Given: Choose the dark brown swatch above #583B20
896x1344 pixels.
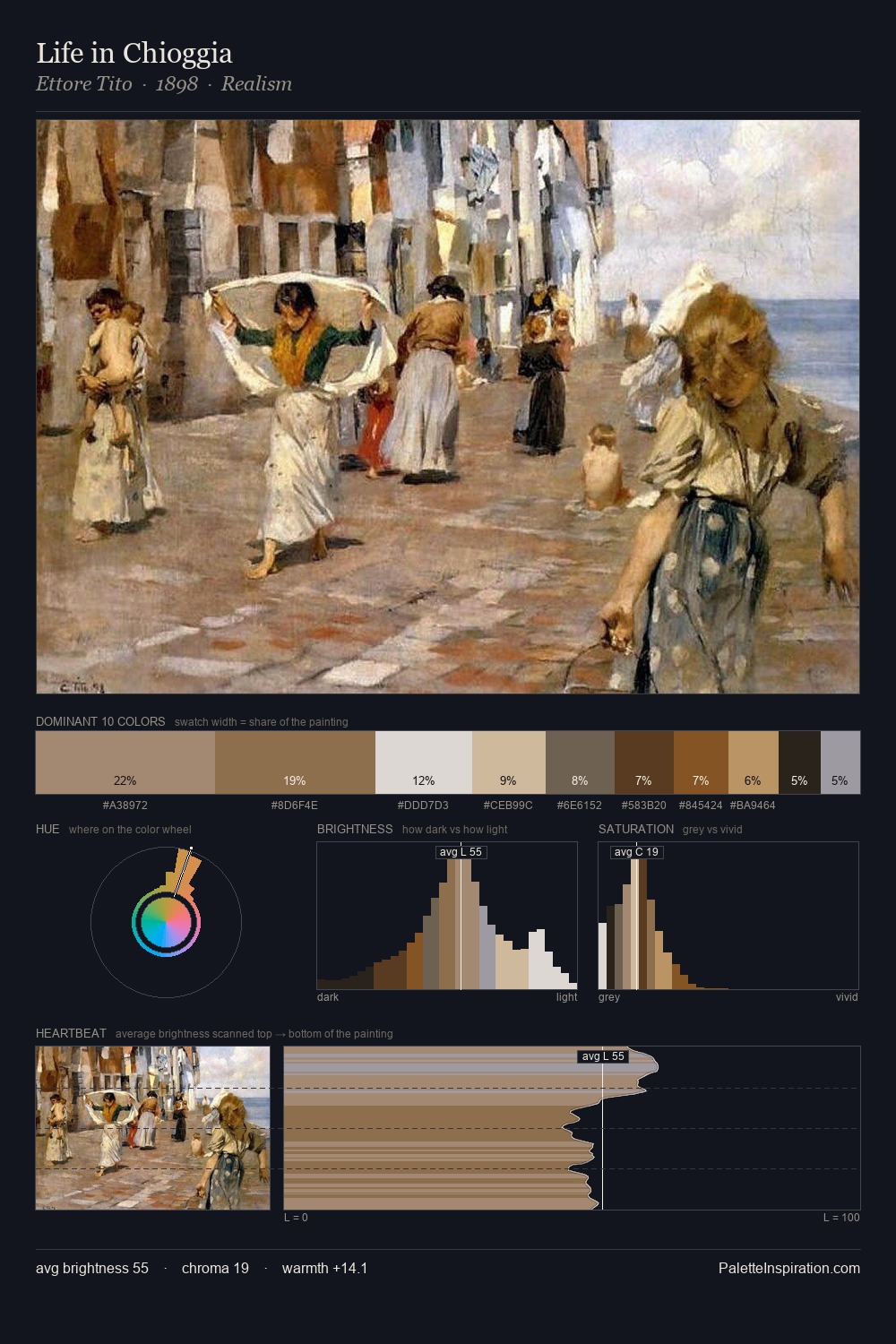Looking at the screenshot, I should pos(644,762).
